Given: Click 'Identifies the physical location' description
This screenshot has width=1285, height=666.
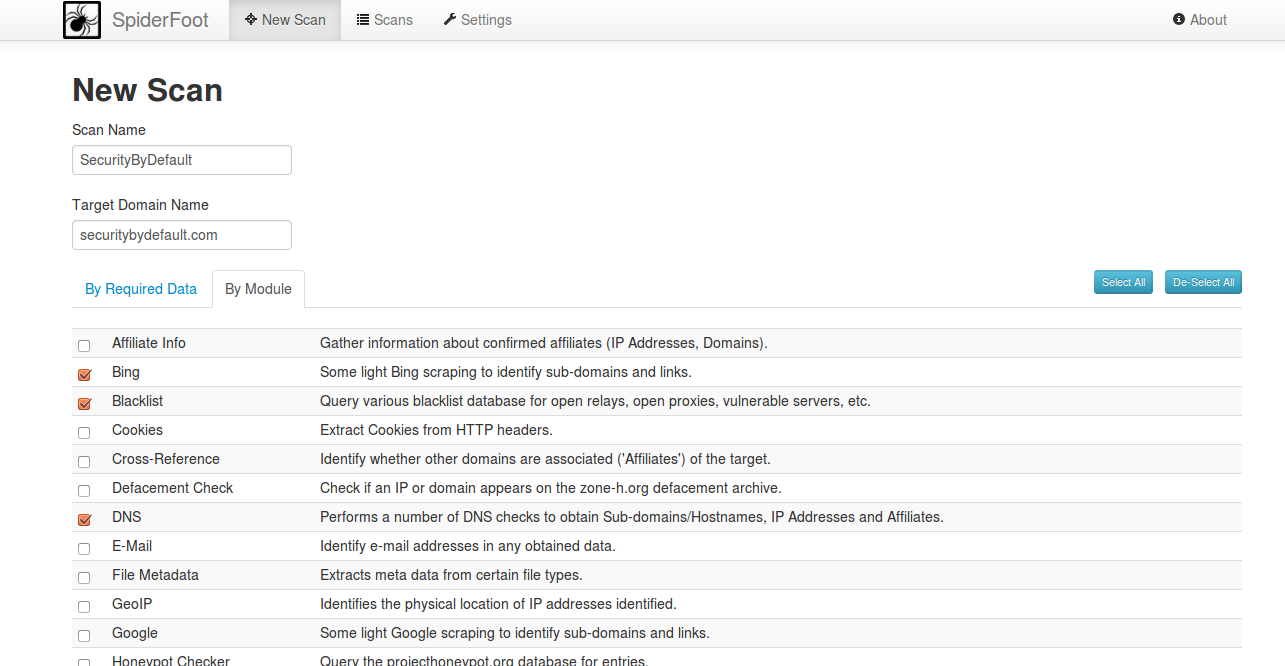Looking at the screenshot, I should 498,604.
